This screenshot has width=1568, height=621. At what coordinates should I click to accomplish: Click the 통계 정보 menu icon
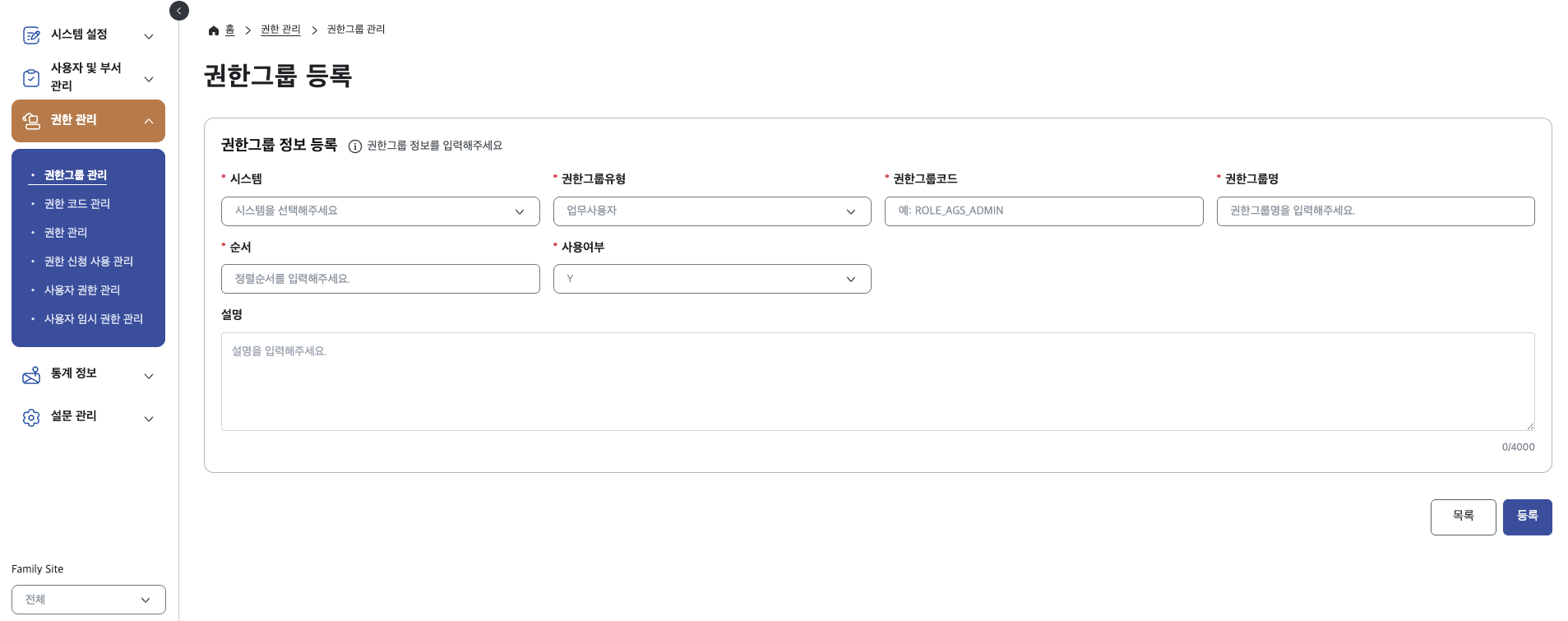click(x=31, y=375)
